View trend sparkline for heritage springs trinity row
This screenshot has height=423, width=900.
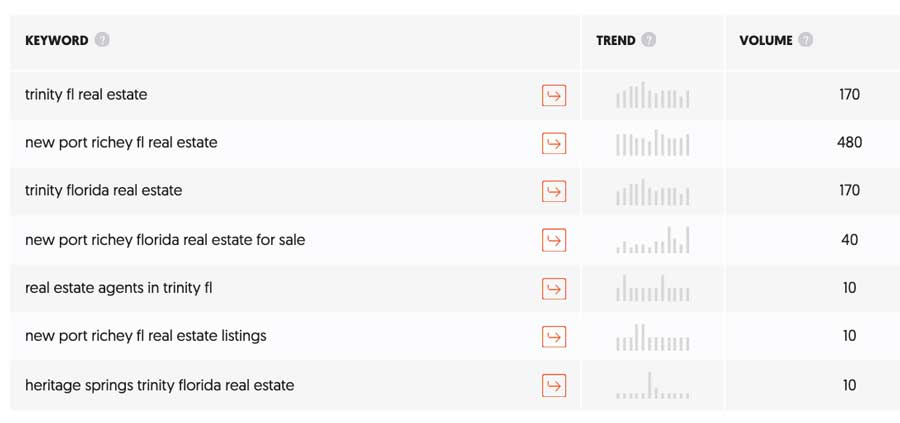click(x=653, y=385)
